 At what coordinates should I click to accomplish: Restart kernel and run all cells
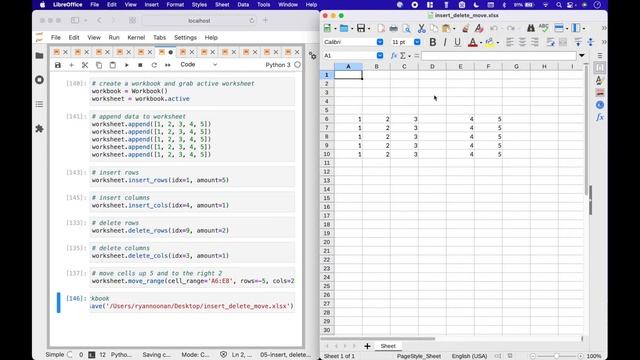click(168, 65)
